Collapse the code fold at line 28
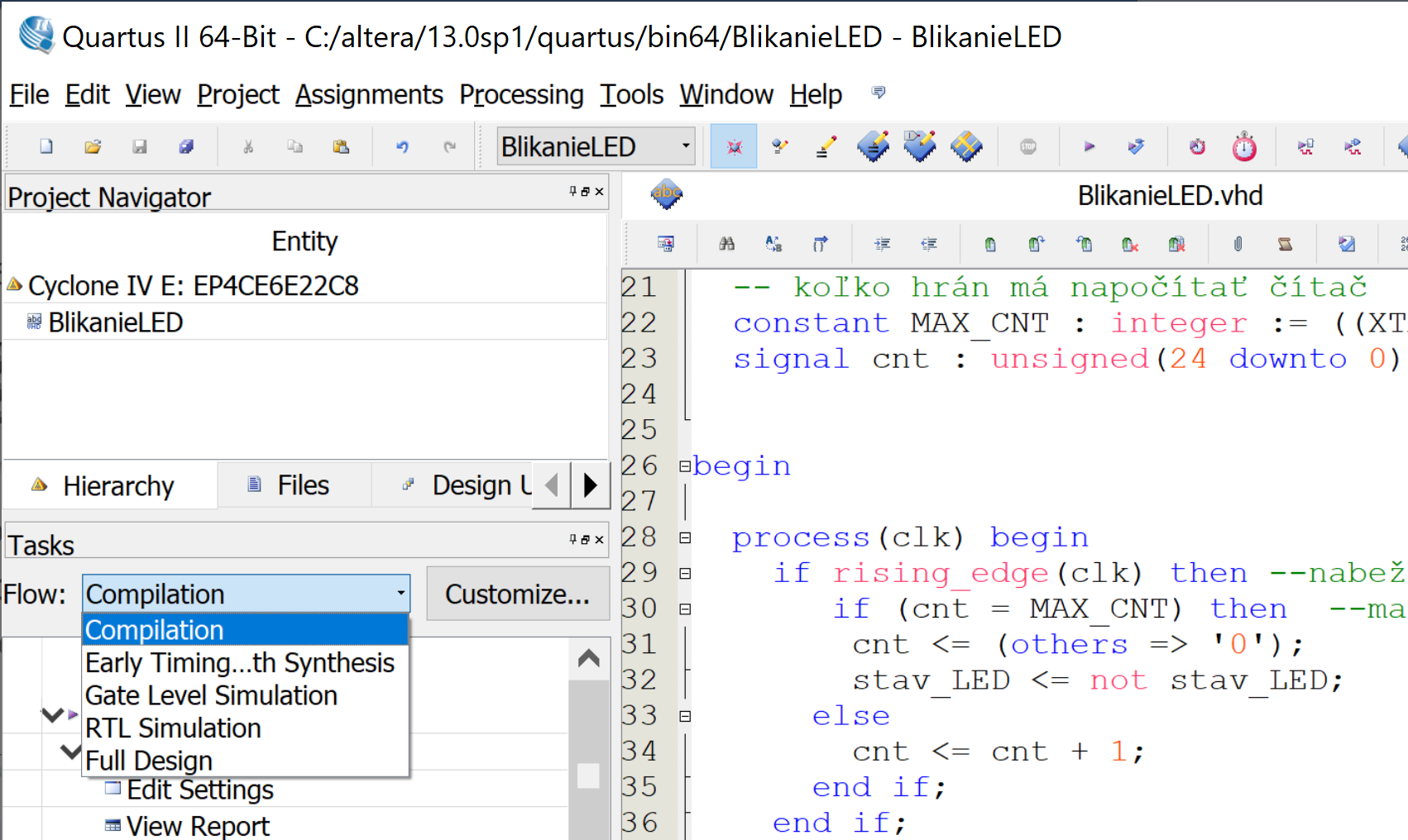 (685, 537)
